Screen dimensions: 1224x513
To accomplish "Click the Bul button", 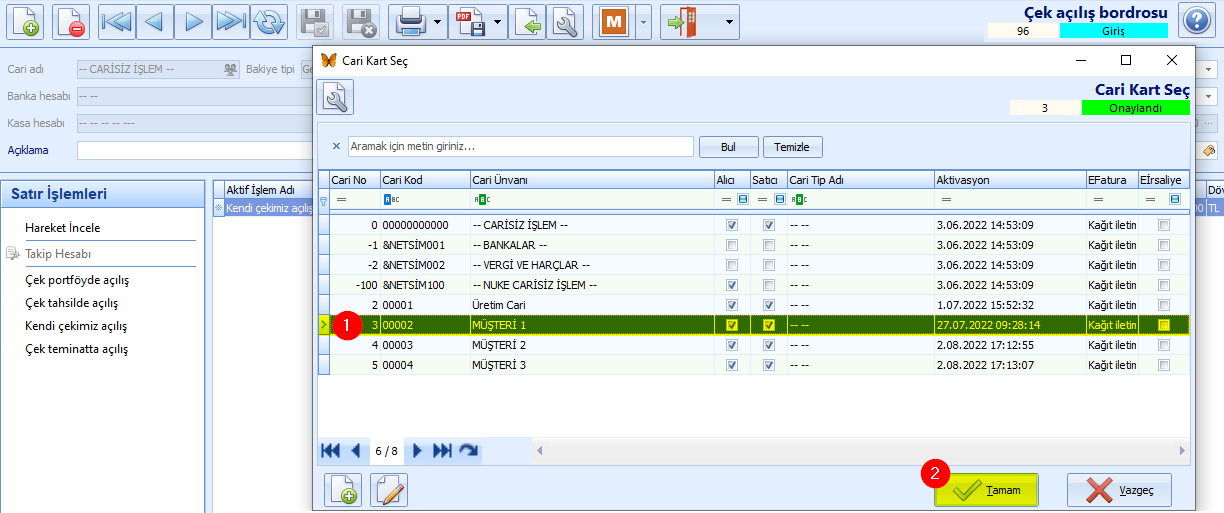I will 729,147.
